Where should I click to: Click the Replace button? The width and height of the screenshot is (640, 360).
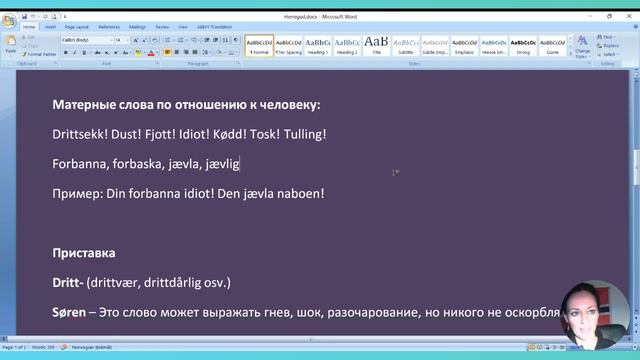(x=608, y=46)
